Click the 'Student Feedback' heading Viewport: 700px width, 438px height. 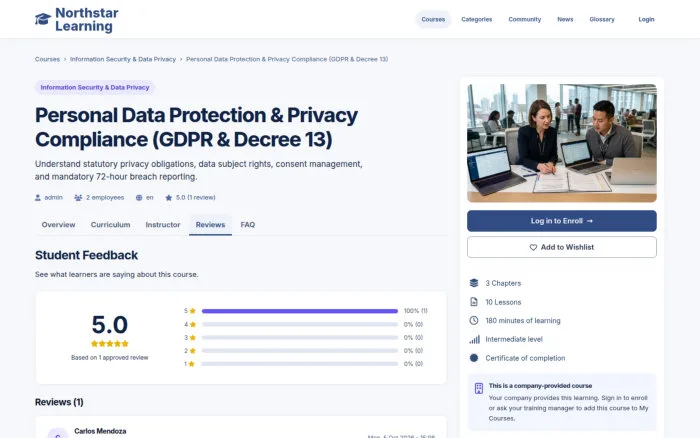(x=86, y=255)
